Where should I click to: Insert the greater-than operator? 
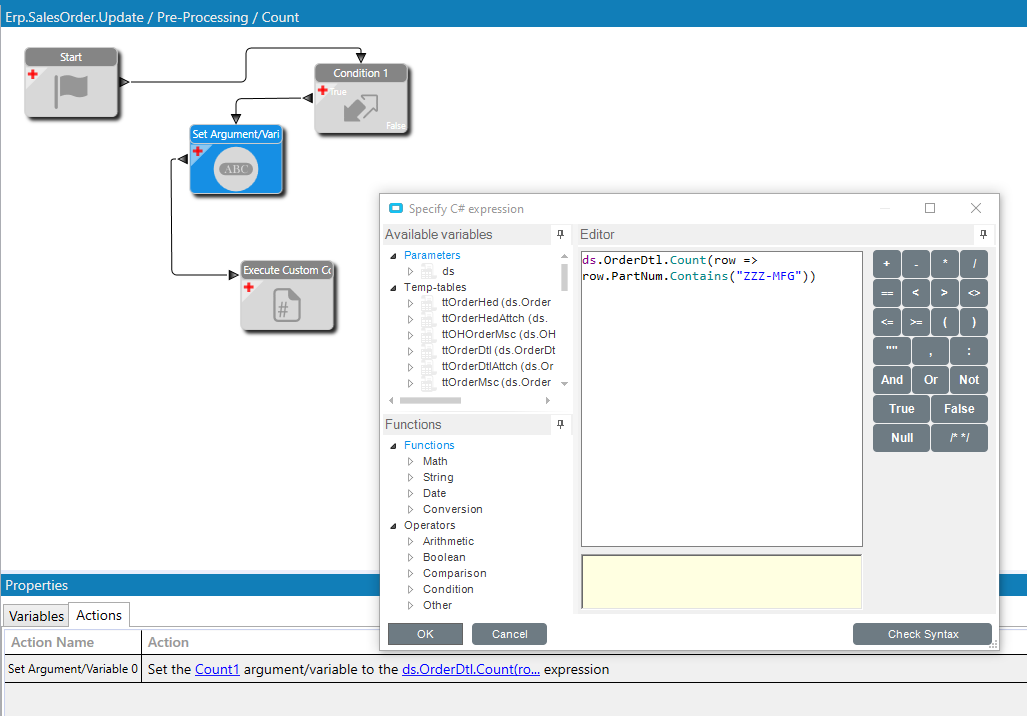945,293
